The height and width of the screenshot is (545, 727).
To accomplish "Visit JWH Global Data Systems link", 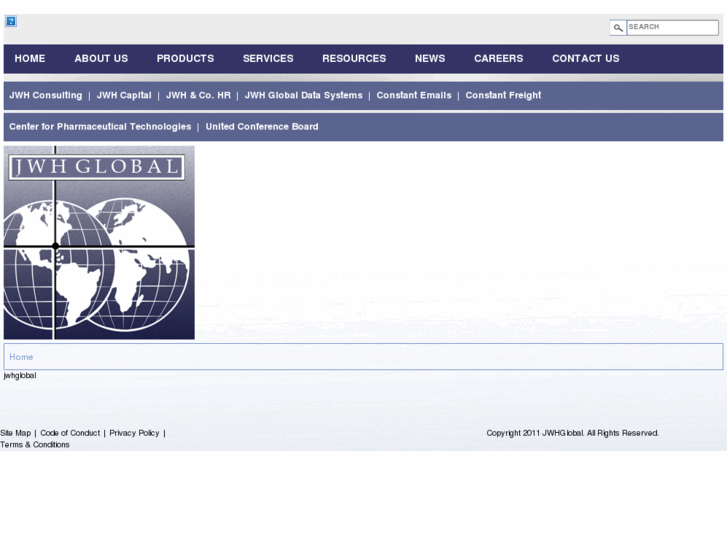I will pos(303,95).
